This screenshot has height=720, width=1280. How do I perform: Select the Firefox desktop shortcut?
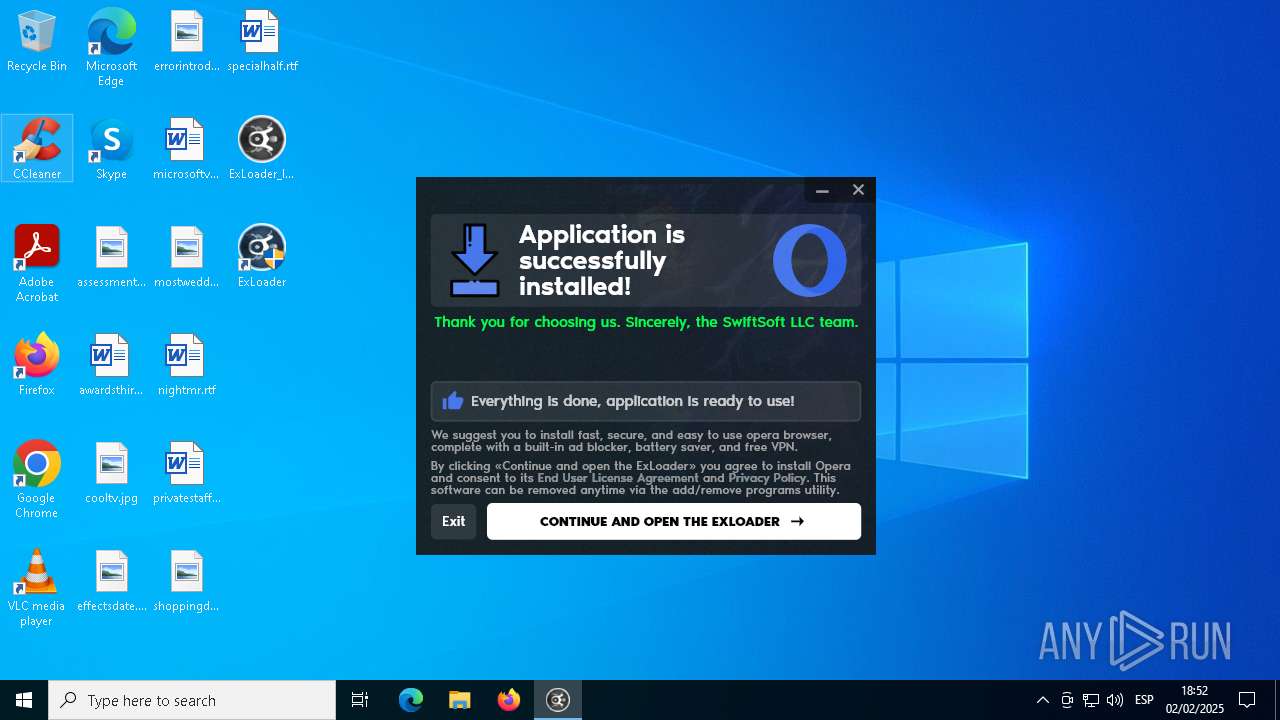[37, 364]
